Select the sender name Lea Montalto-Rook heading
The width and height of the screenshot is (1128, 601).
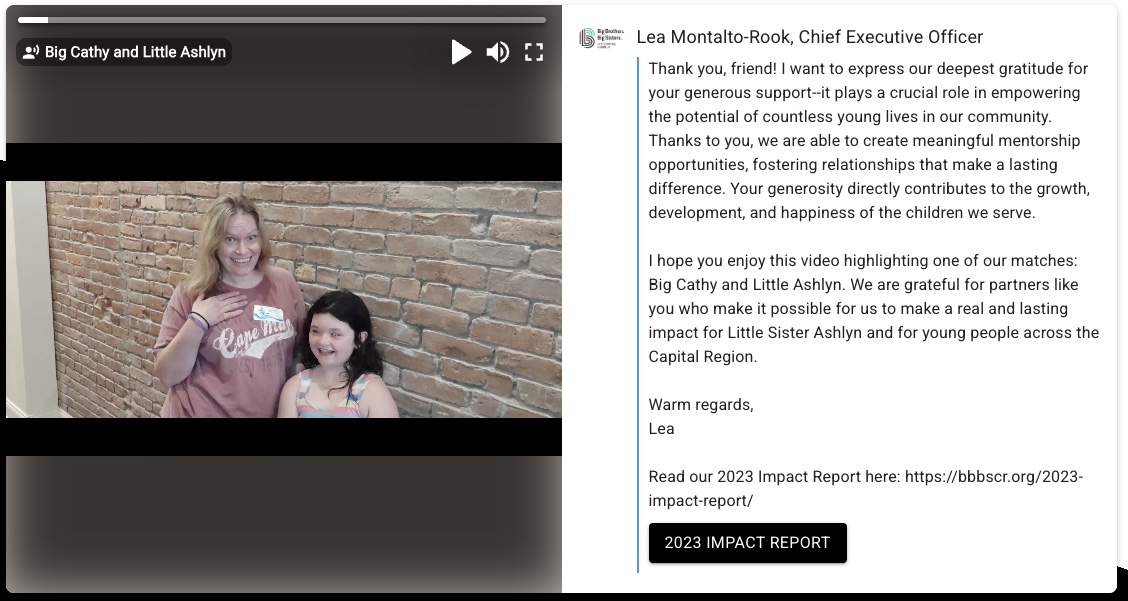809,37
